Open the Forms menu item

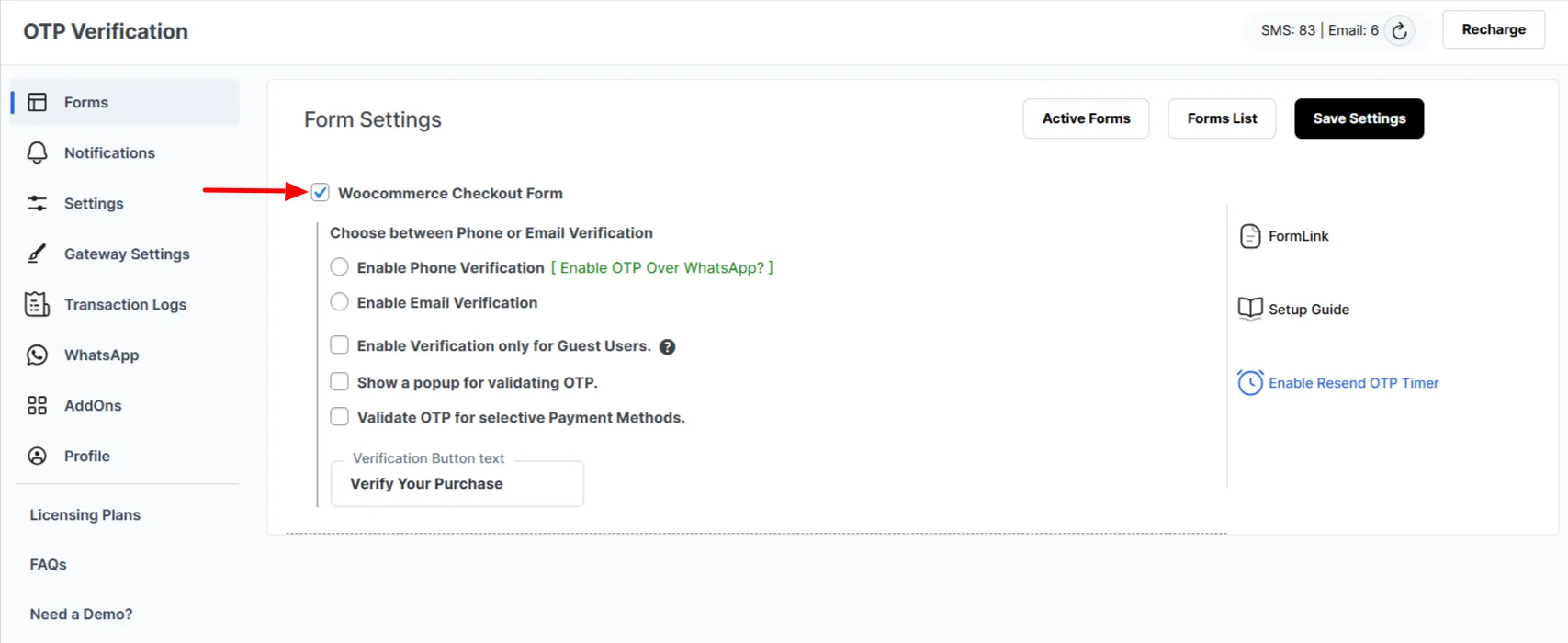point(125,102)
